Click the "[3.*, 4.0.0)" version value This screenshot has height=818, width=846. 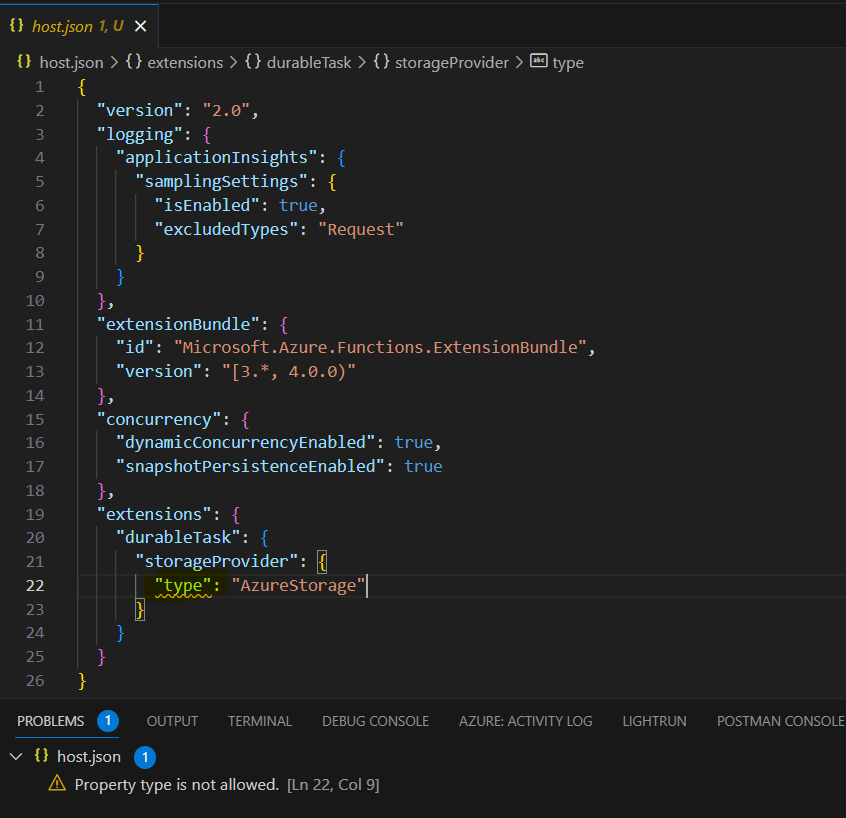coord(289,371)
